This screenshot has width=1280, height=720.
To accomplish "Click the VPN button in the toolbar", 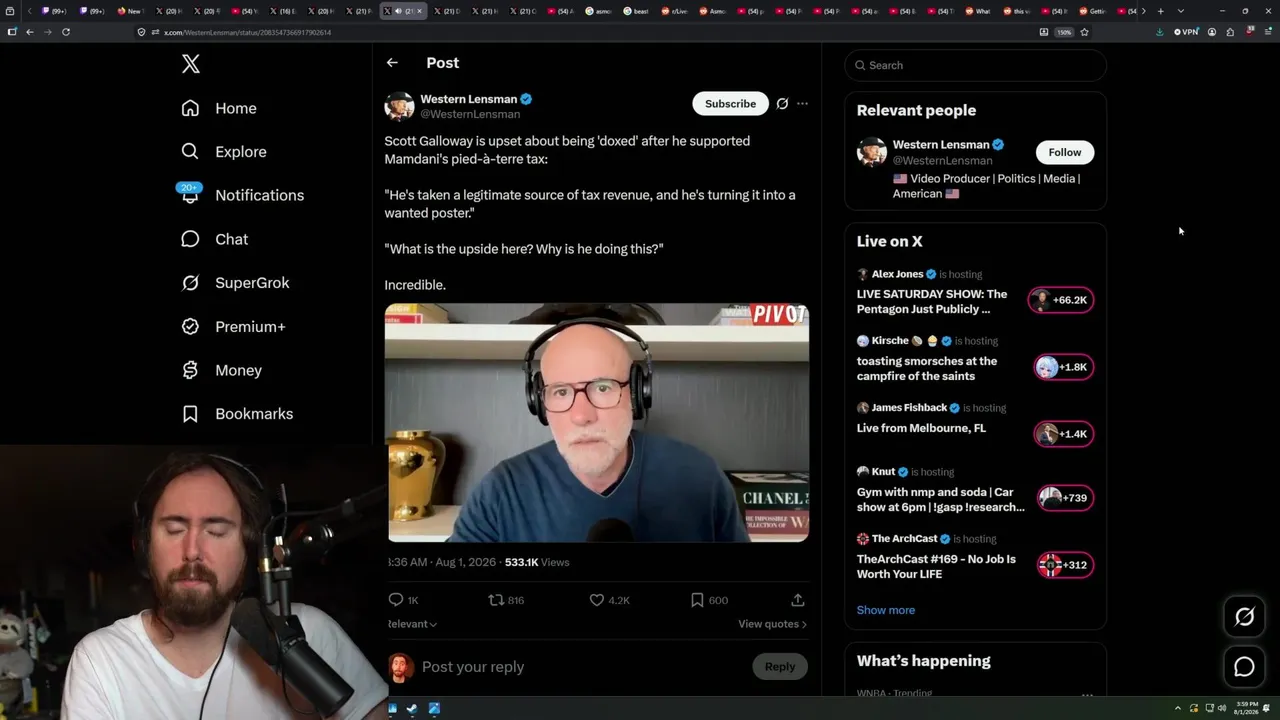I will click(1186, 32).
